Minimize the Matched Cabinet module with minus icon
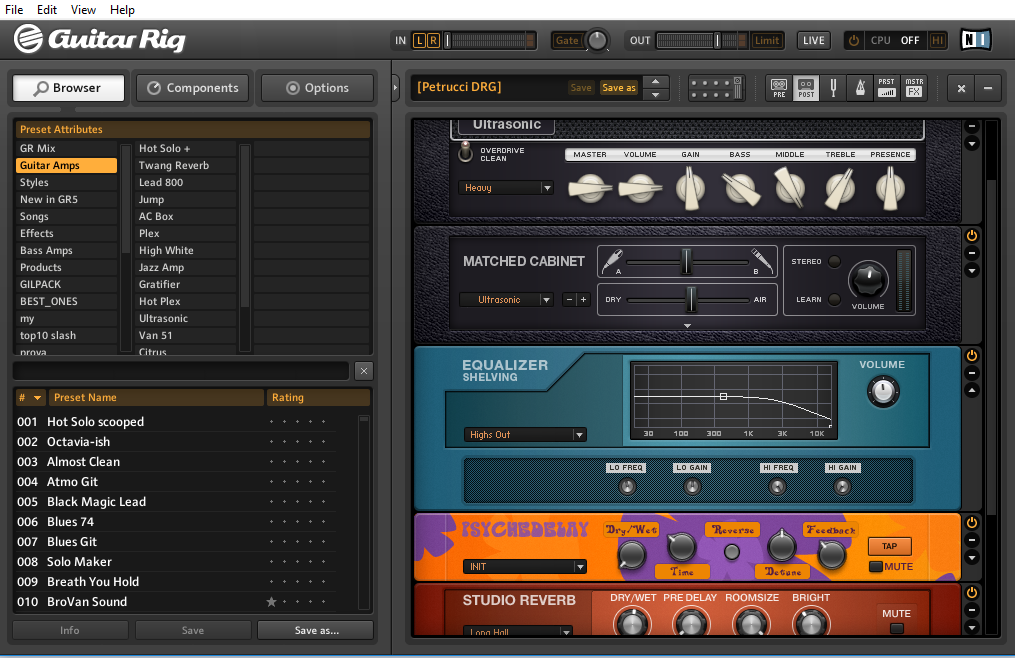This screenshot has width=1015, height=658. click(x=972, y=253)
